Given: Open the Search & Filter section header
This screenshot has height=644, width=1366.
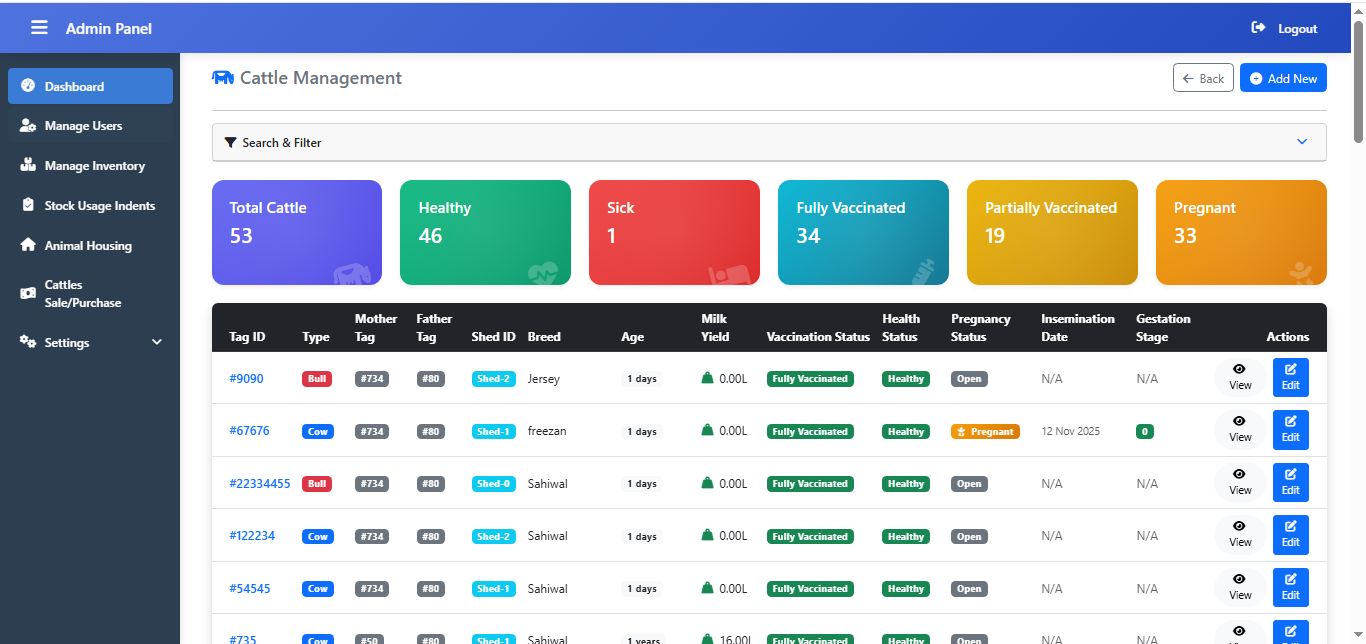Looking at the screenshot, I should 281,143.
